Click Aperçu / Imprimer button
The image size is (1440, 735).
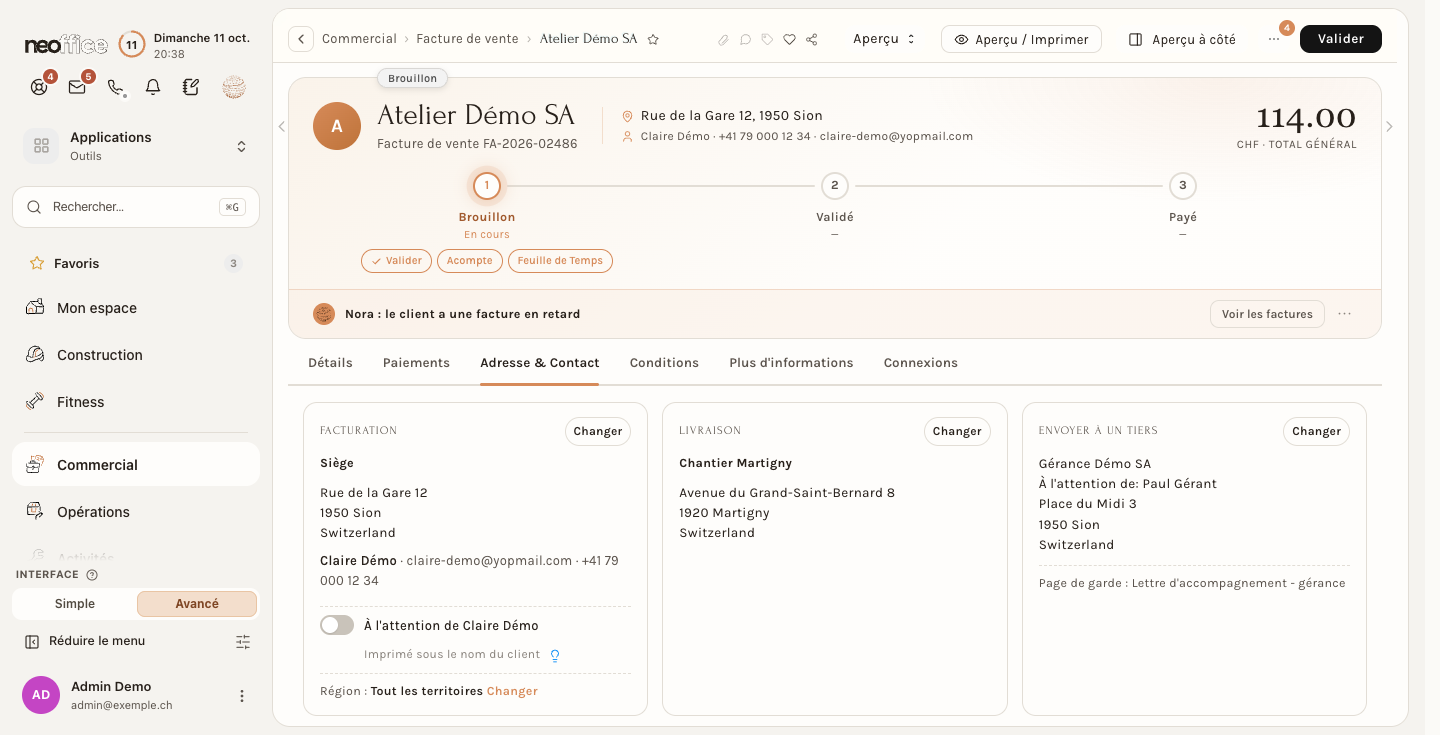[1021, 39]
